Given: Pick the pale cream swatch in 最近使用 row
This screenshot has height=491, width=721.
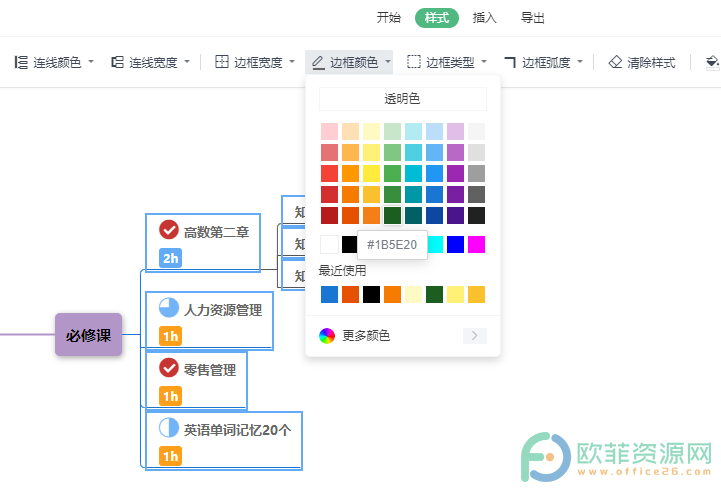Looking at the screenshot, I should (413, 295).
